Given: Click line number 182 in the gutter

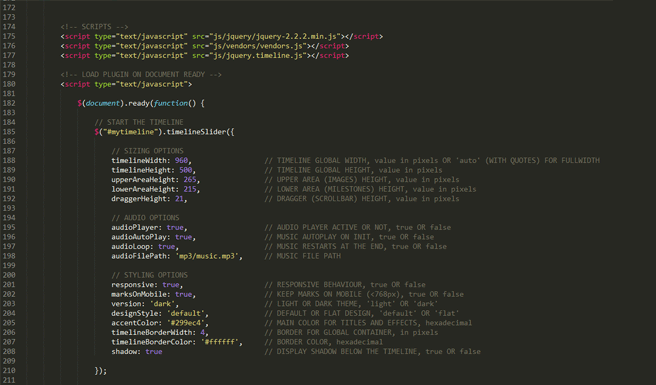Looking at the screenshot, I should pos(9,103).
